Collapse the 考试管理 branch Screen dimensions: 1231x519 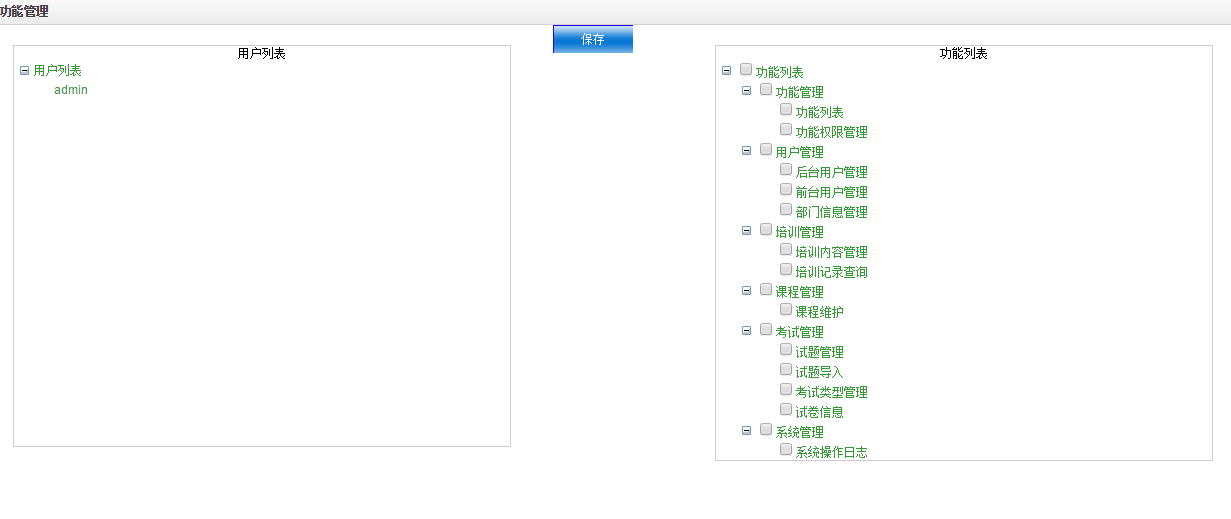(x=746, y=330)
